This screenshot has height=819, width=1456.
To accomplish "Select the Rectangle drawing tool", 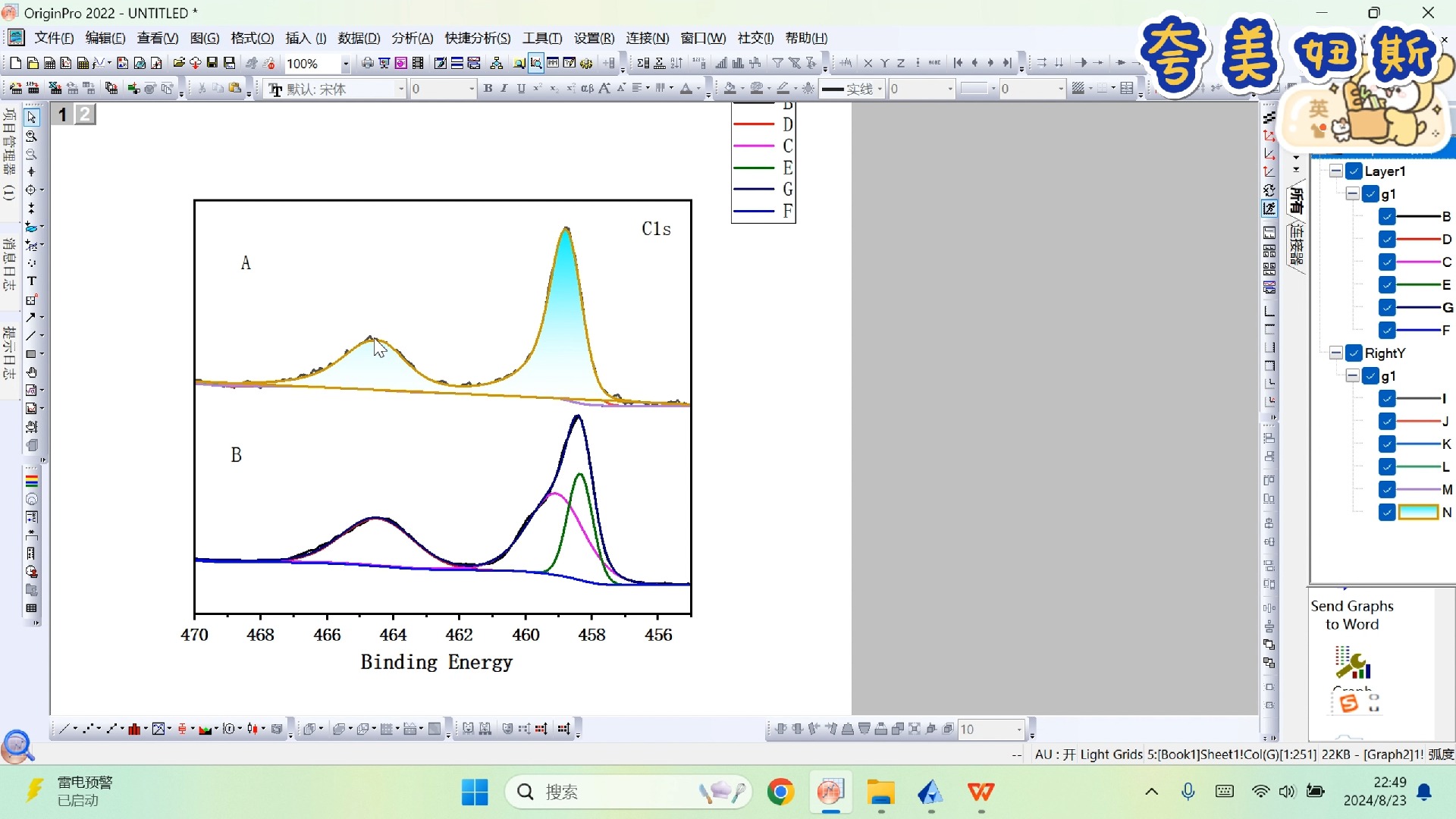I will coord(31,354).
